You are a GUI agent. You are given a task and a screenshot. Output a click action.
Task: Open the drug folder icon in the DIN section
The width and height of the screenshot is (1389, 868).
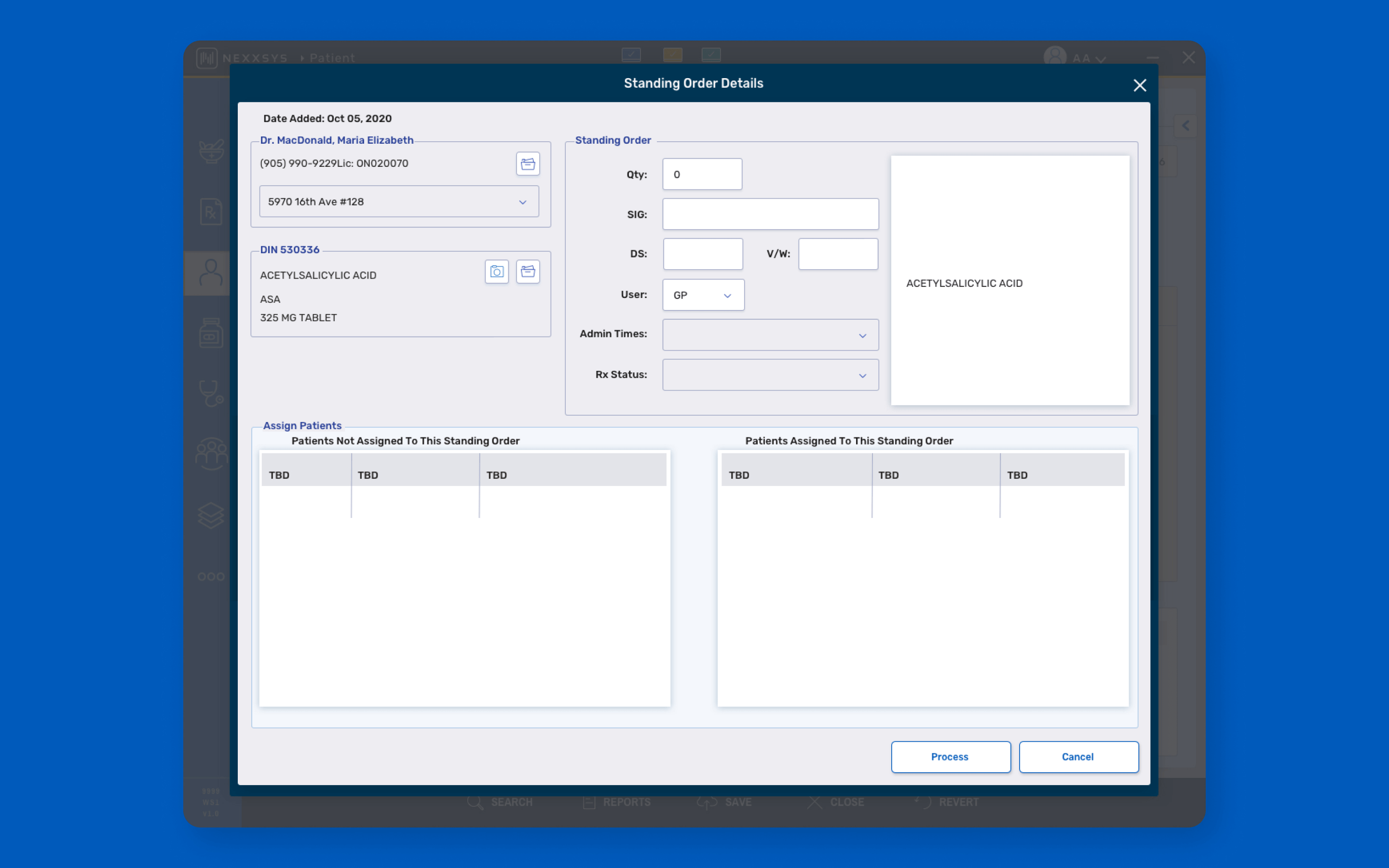click(x=528, y=271)
